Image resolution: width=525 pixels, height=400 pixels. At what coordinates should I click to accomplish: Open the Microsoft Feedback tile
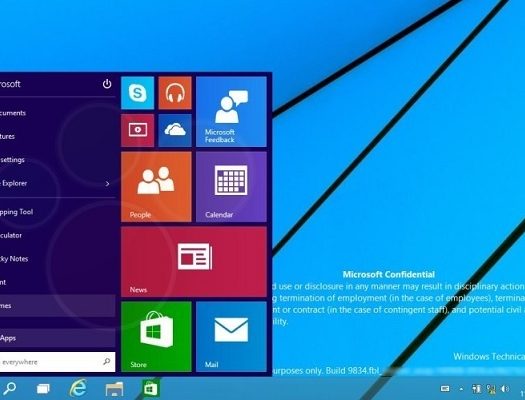(x=231, y=111)
